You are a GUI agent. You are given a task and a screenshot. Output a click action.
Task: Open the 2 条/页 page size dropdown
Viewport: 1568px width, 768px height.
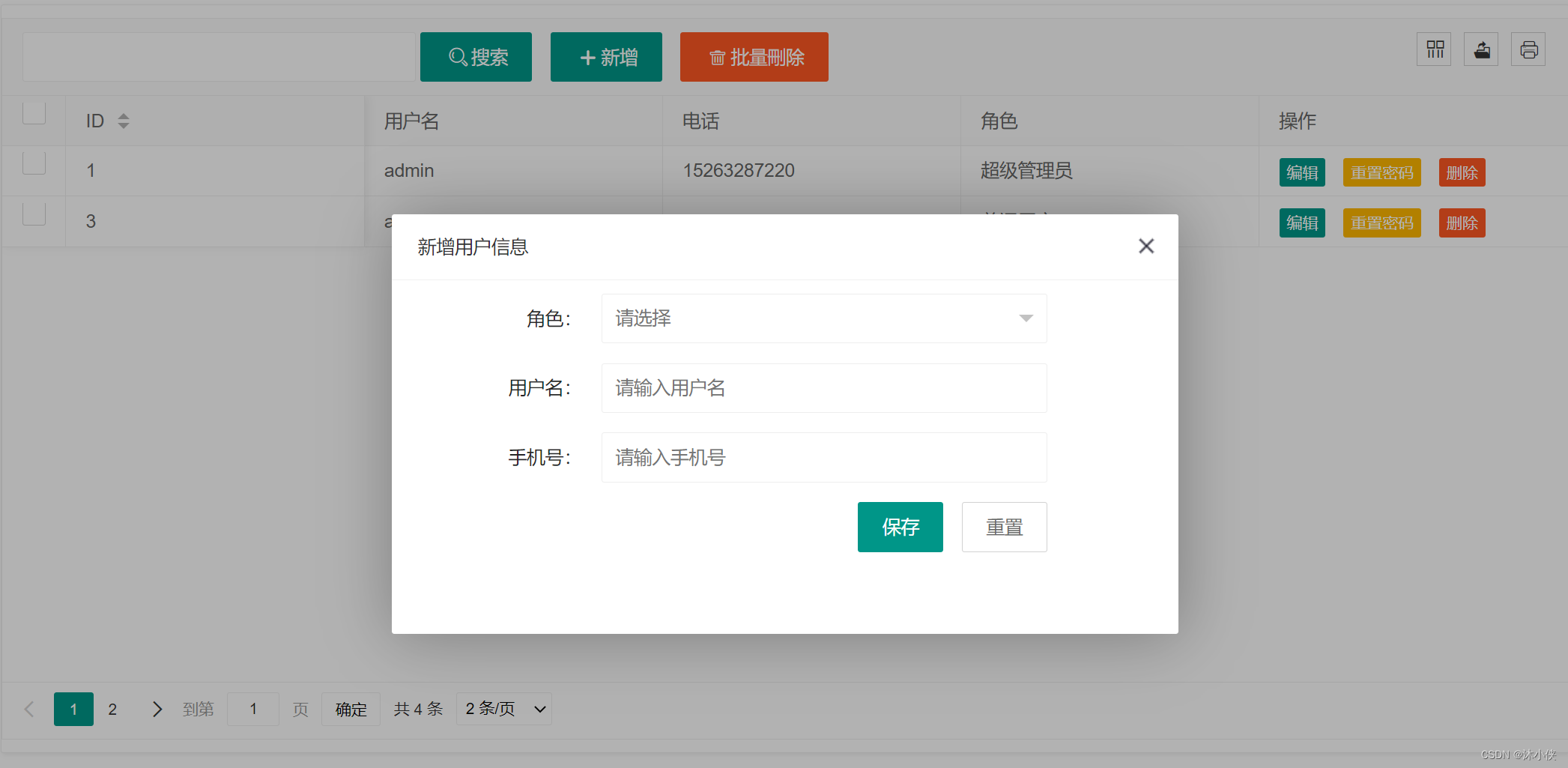click(x=504, y=709)
